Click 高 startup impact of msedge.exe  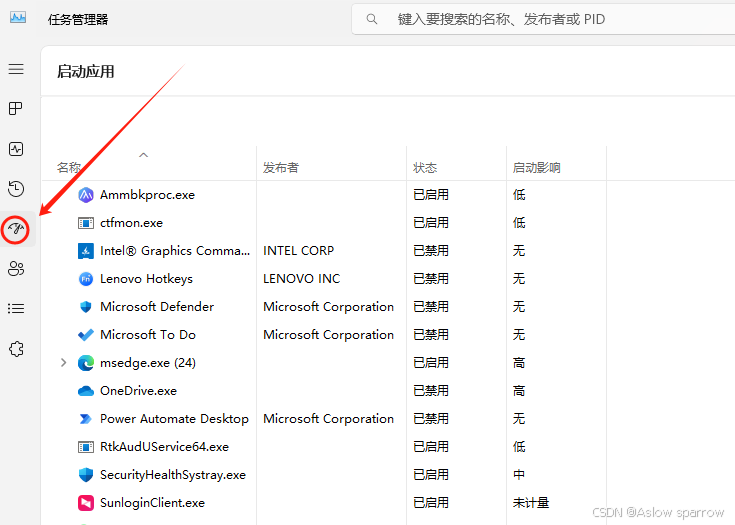coord(519,363)
